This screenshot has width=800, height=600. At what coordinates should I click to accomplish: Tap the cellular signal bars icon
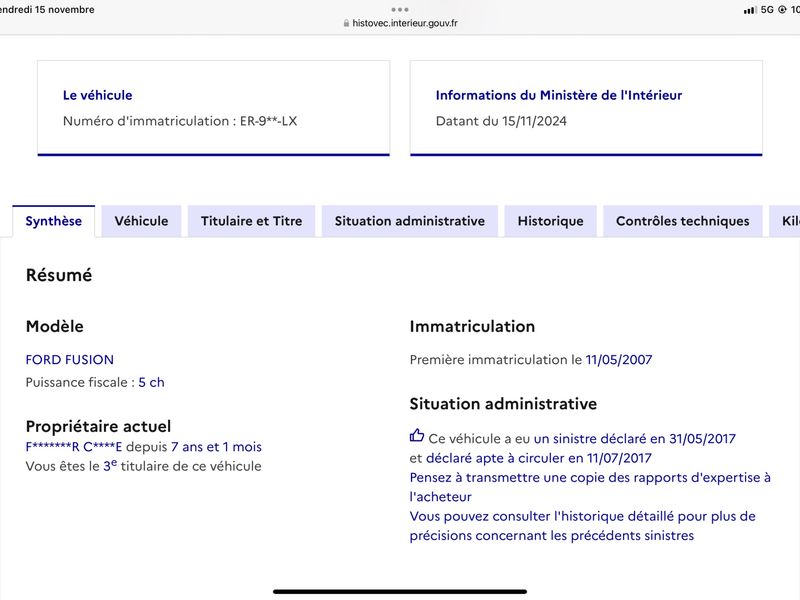click(x=749, y=10)
